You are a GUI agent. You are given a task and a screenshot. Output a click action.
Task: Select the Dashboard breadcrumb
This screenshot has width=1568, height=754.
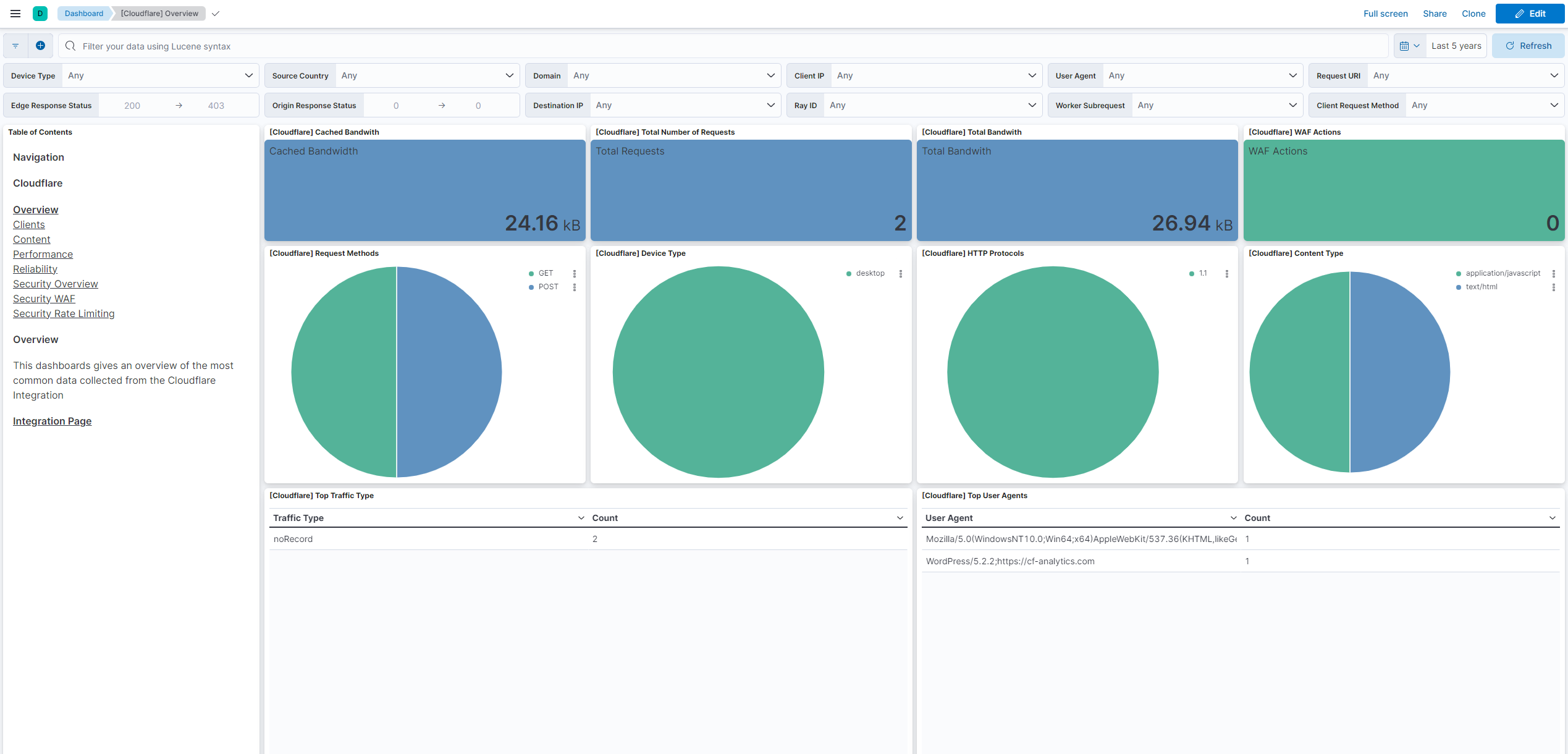pos(84,13)
